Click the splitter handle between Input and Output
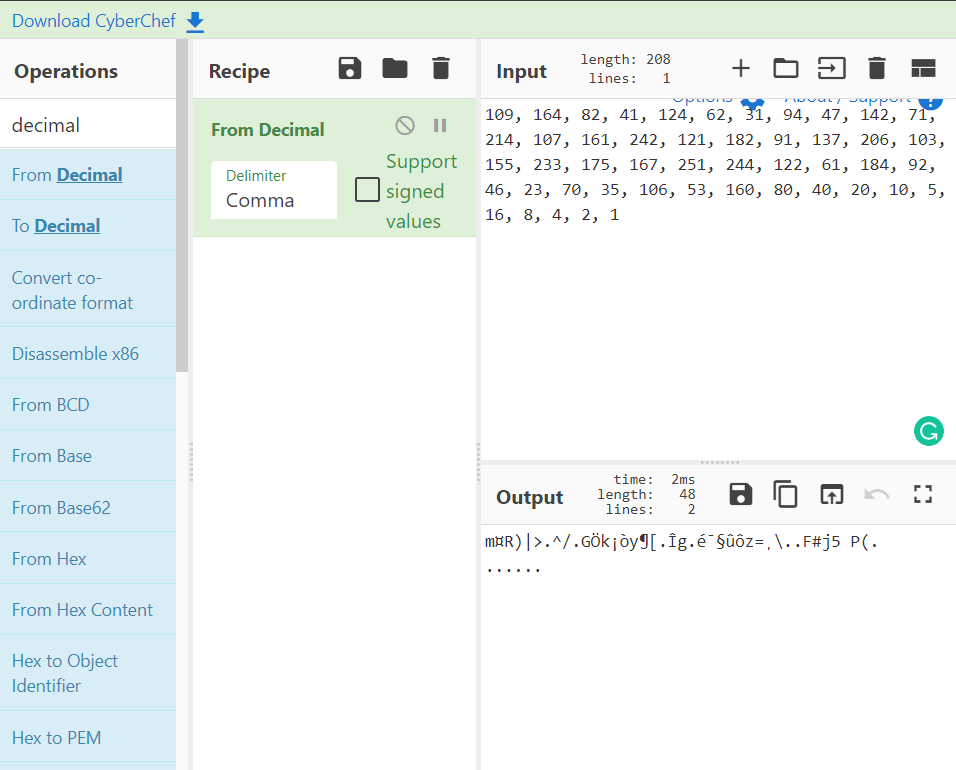The width and height of the screenshot is (956, 770). (719, 462)
